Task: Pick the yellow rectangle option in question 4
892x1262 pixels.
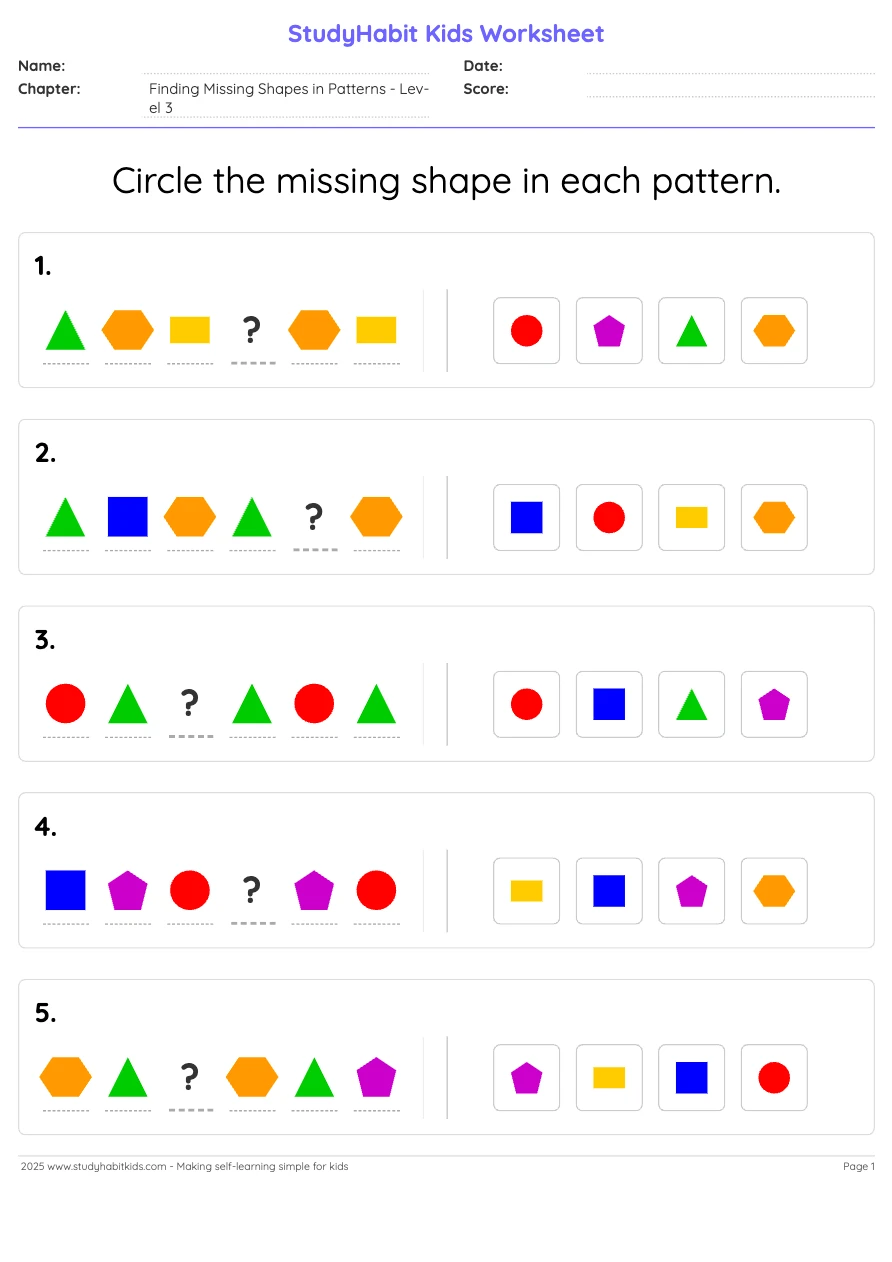Action: click(x=527, y=891)
